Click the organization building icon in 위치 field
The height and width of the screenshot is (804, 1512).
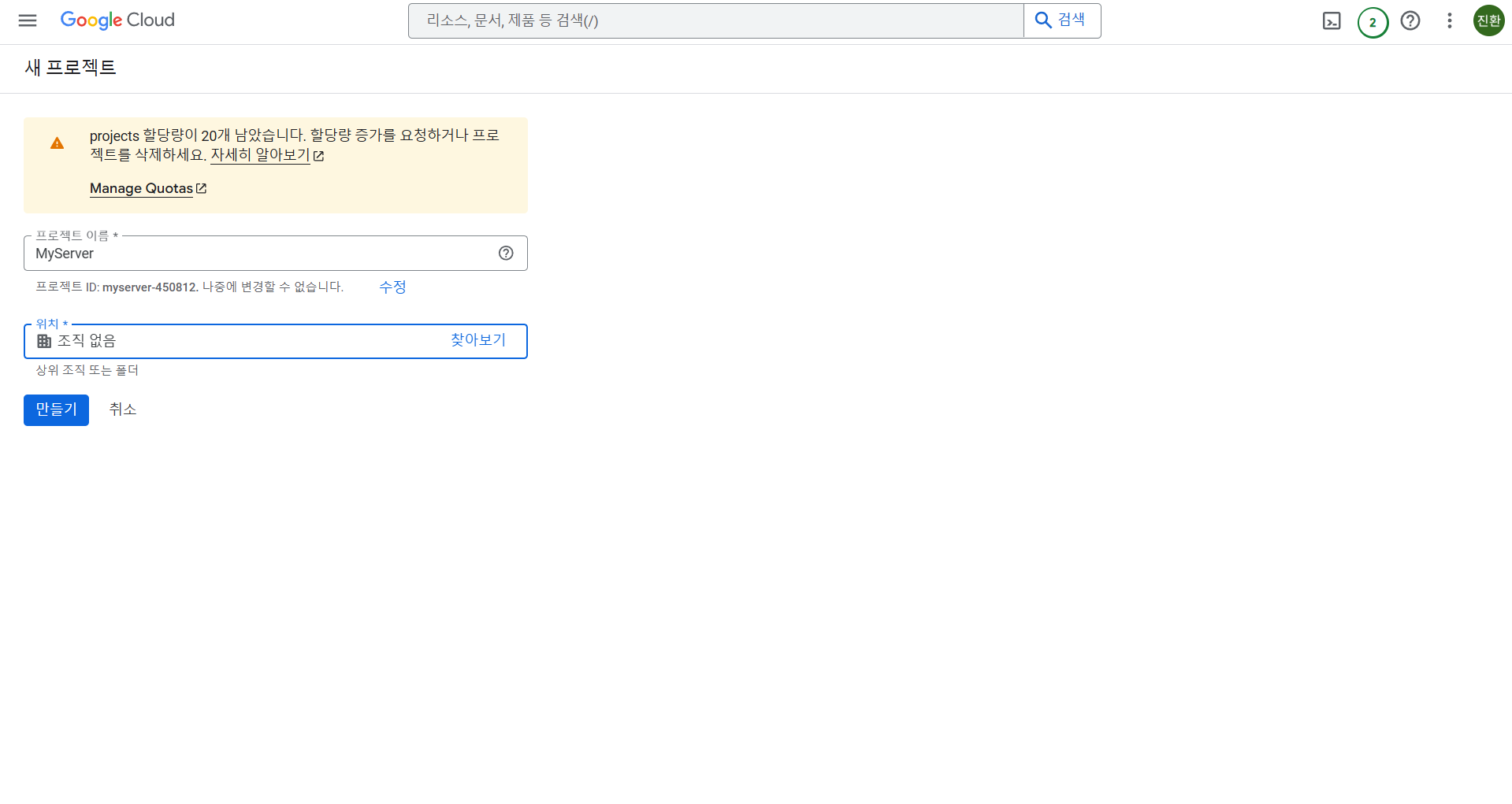44,340
